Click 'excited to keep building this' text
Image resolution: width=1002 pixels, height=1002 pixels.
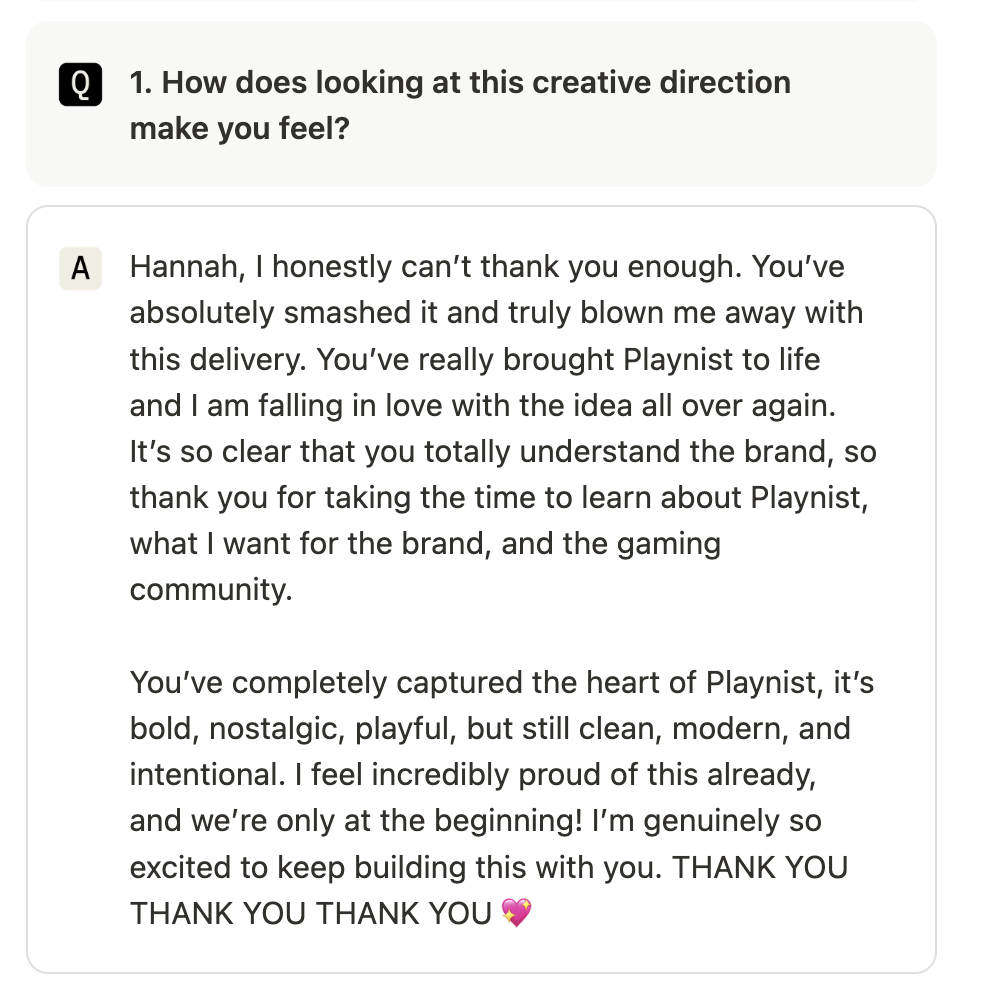click(x=328, y=868)
